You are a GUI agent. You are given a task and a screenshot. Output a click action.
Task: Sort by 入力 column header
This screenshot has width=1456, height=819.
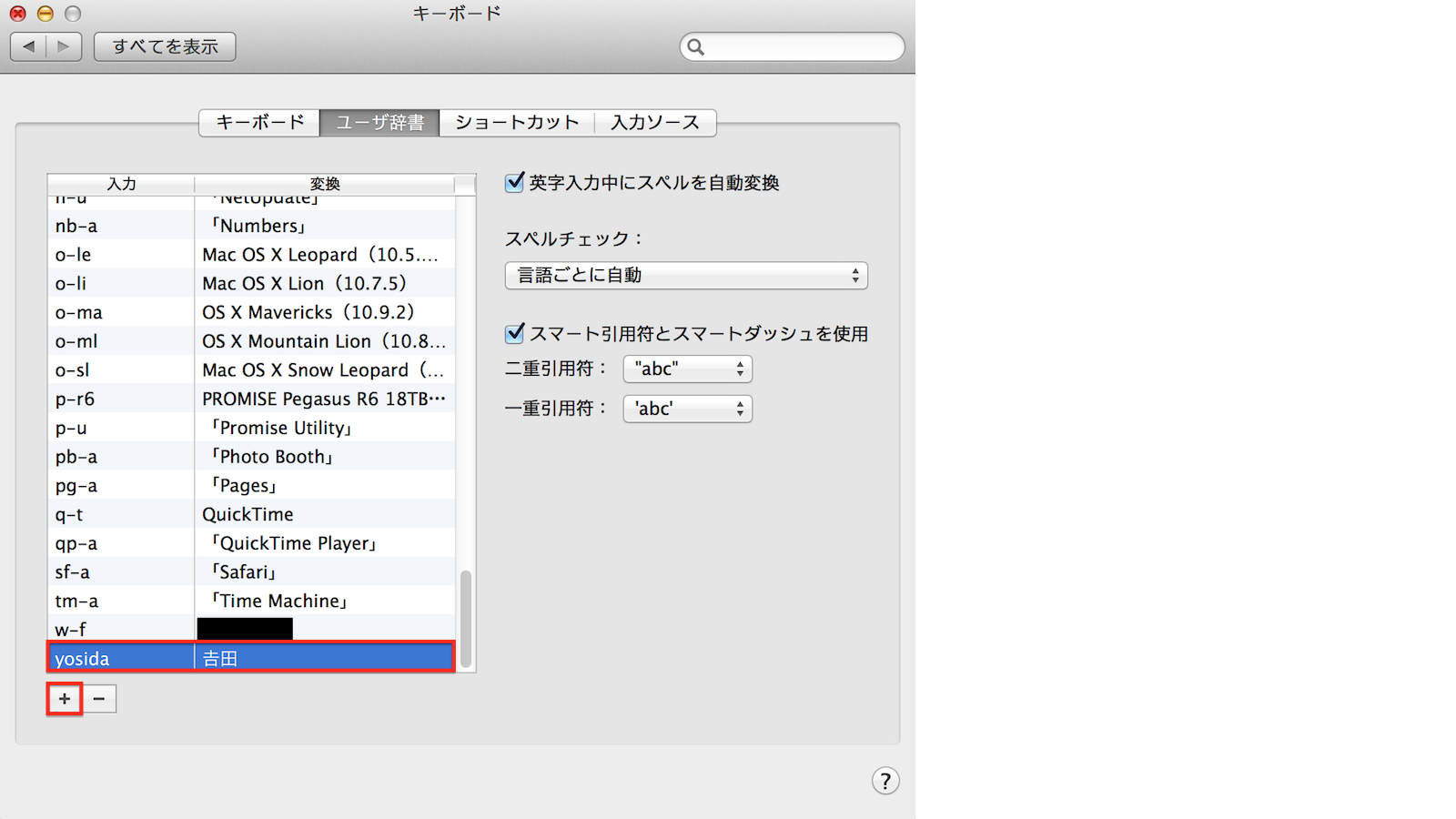(x=121, y=184)
